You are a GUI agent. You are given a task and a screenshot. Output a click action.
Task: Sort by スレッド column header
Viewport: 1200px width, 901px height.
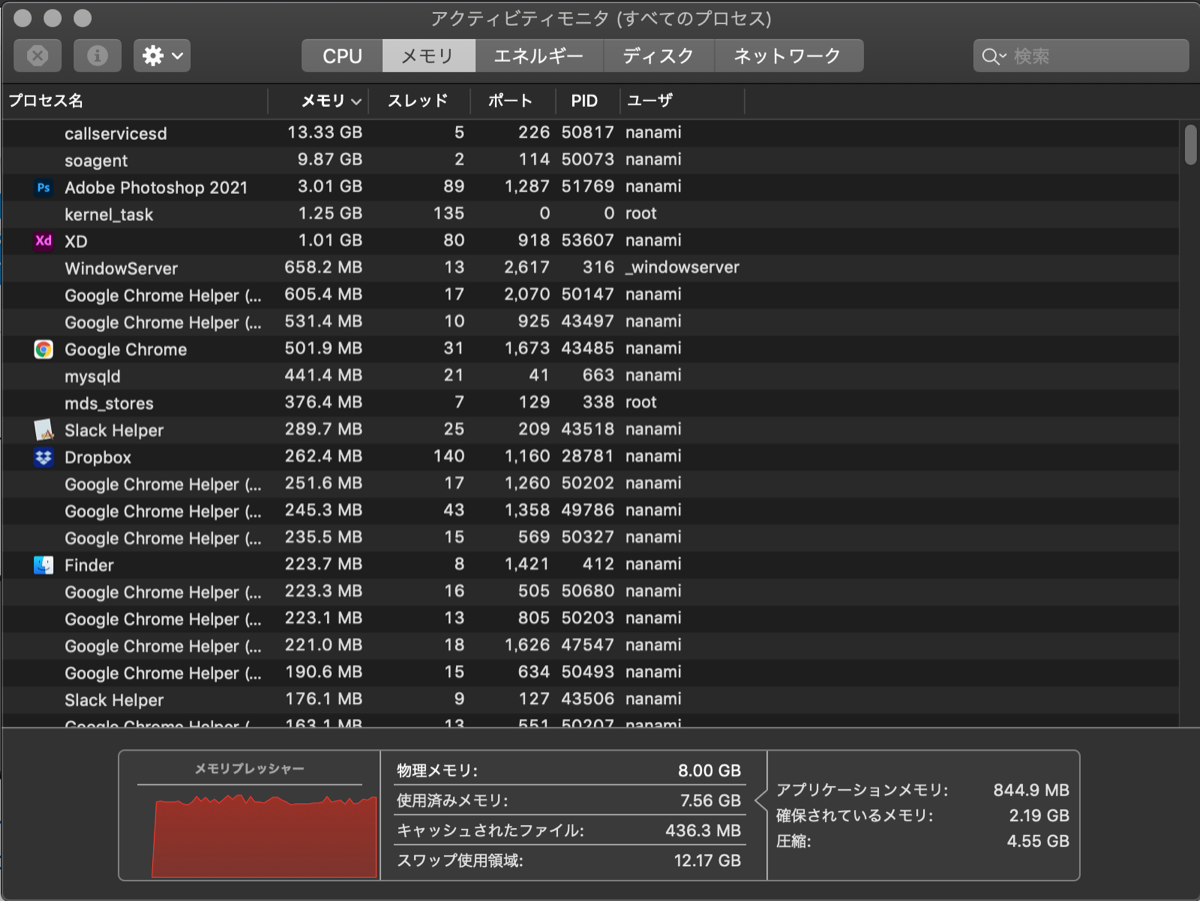pyautogui.click(x=420, y=101)
